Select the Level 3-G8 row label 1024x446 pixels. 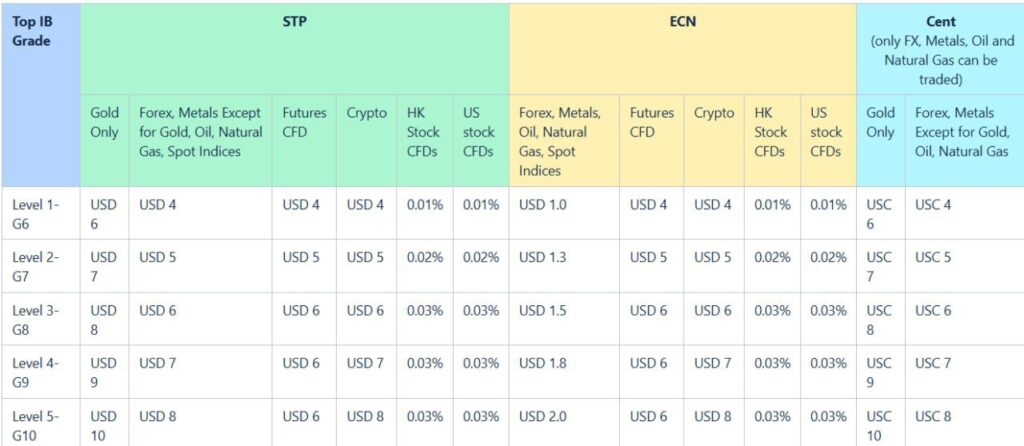pyautogui.click(x=40, y=319)
